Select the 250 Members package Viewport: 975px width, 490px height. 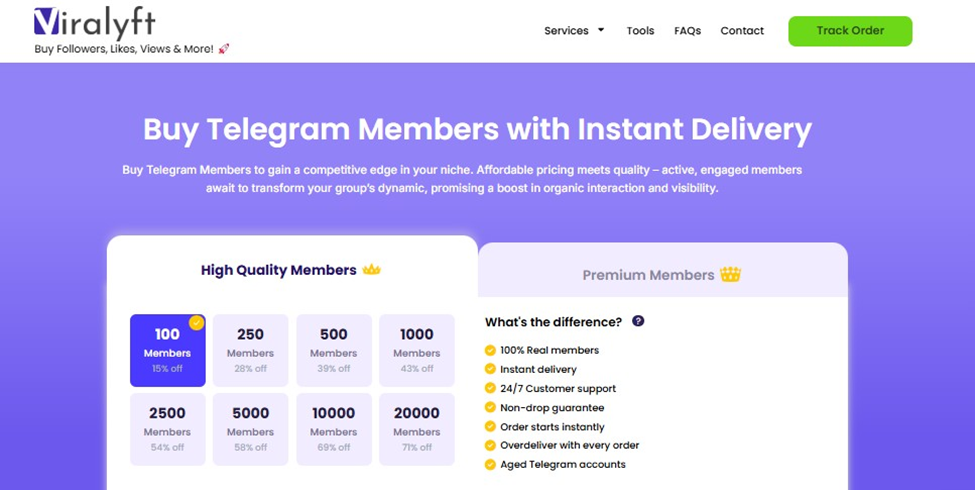(250, 350)
